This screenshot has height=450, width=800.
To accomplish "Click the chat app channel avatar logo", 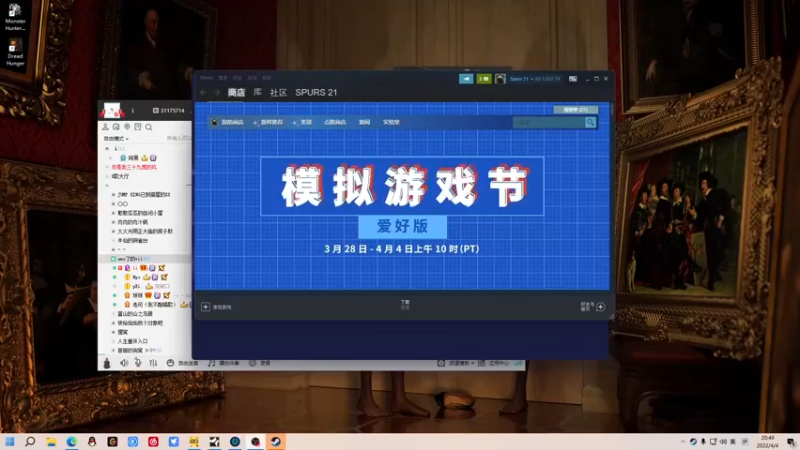I will click(x=112, y=110).
